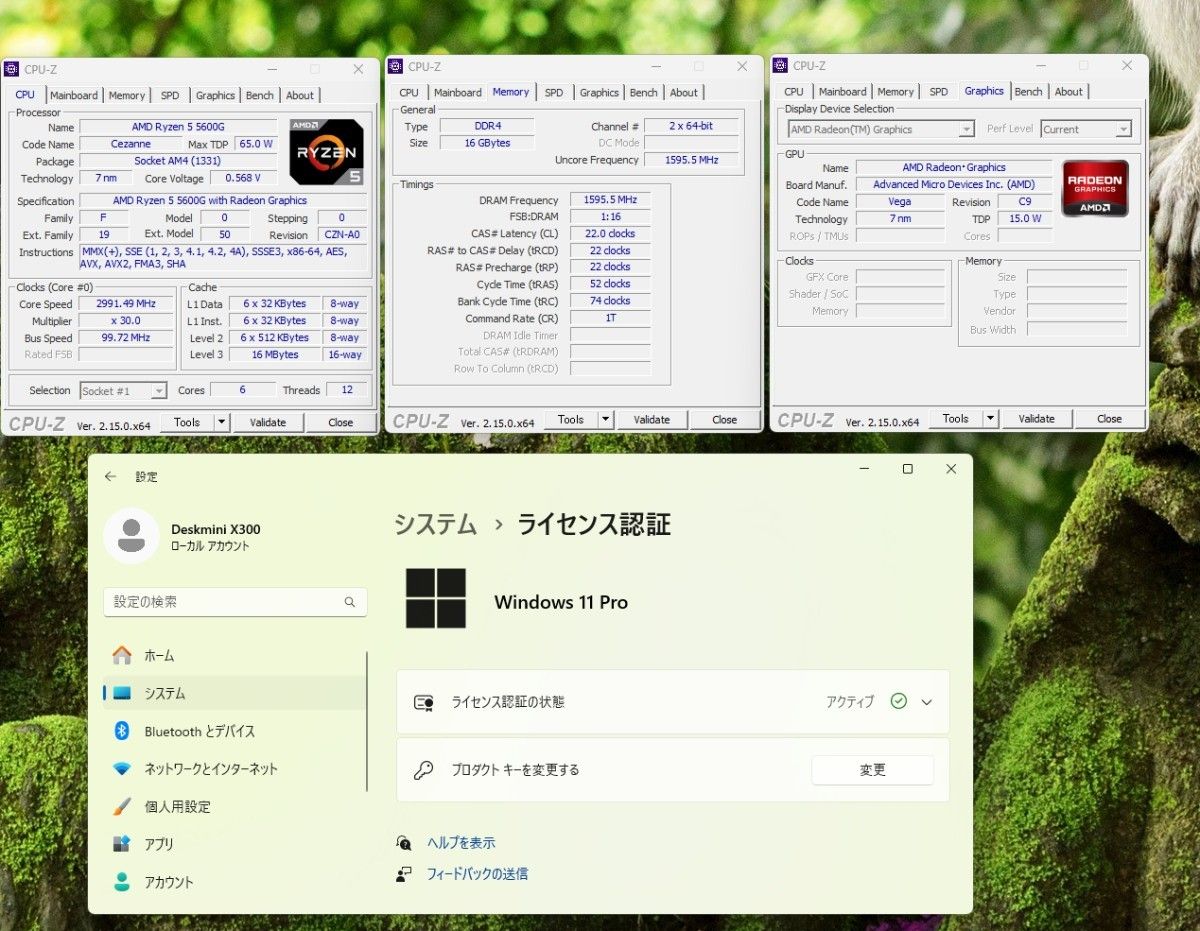Click the Radeon Graphics logo in CPU-Z

(x=1095, y=188)
